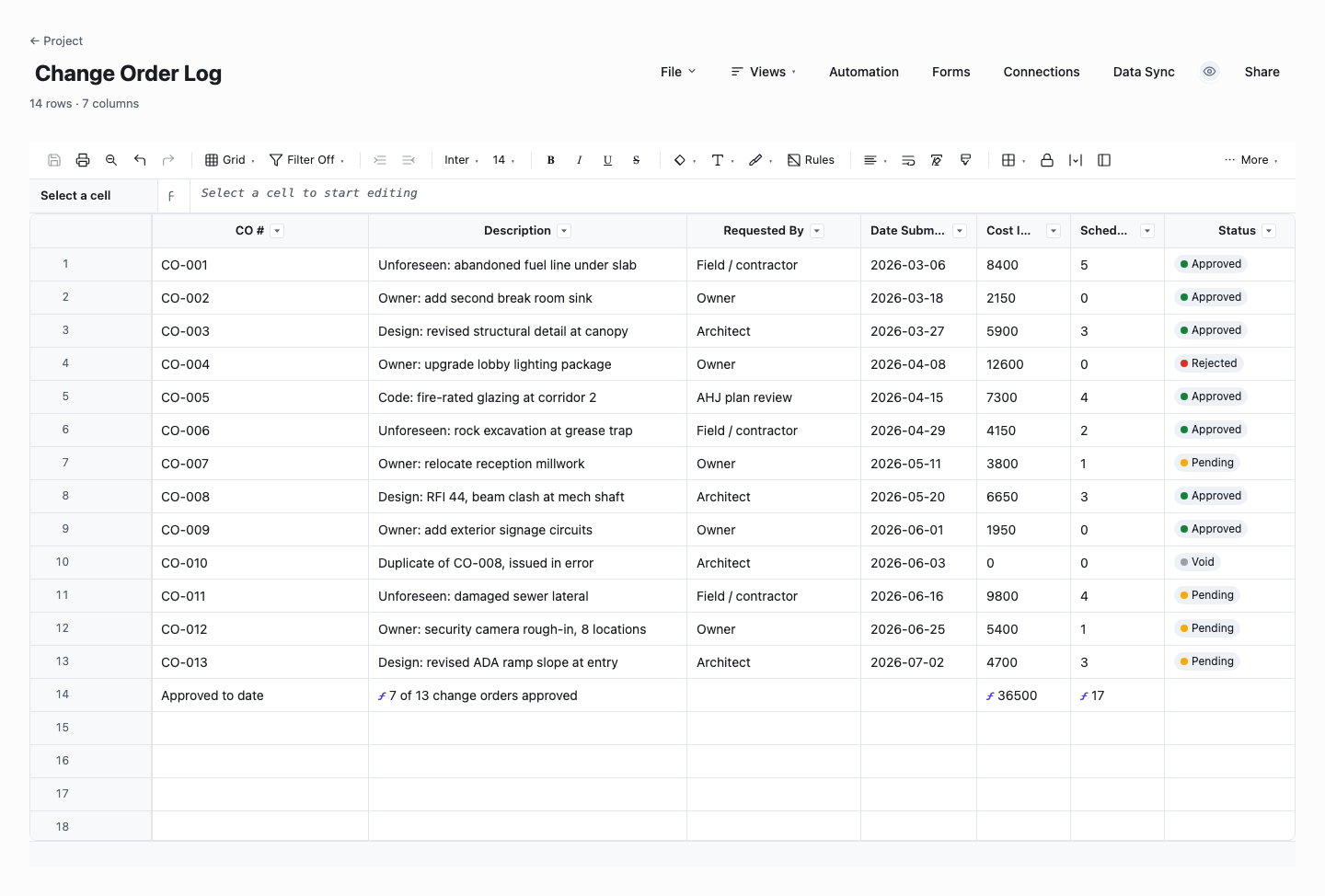Viewport: 1325px width, 896px height.
Task: Select row header number 14
Action: (90, 695)
